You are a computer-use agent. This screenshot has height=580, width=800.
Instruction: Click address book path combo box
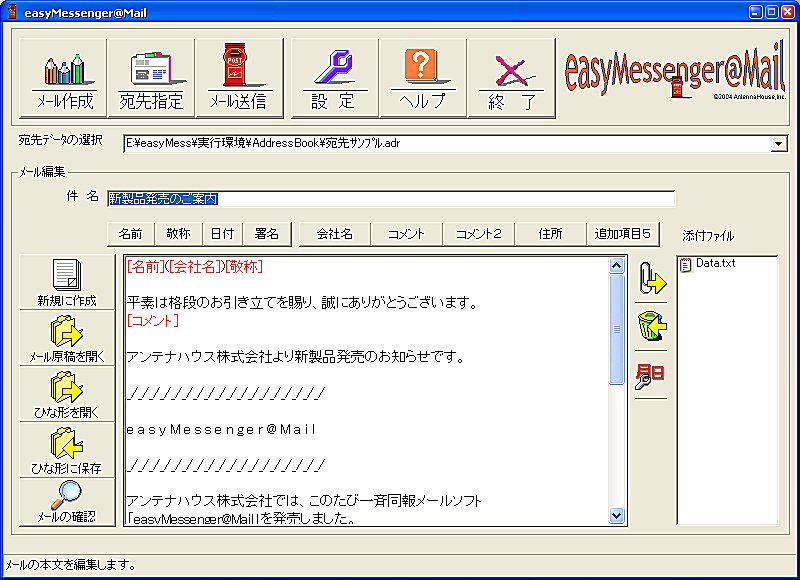[455, 144]
